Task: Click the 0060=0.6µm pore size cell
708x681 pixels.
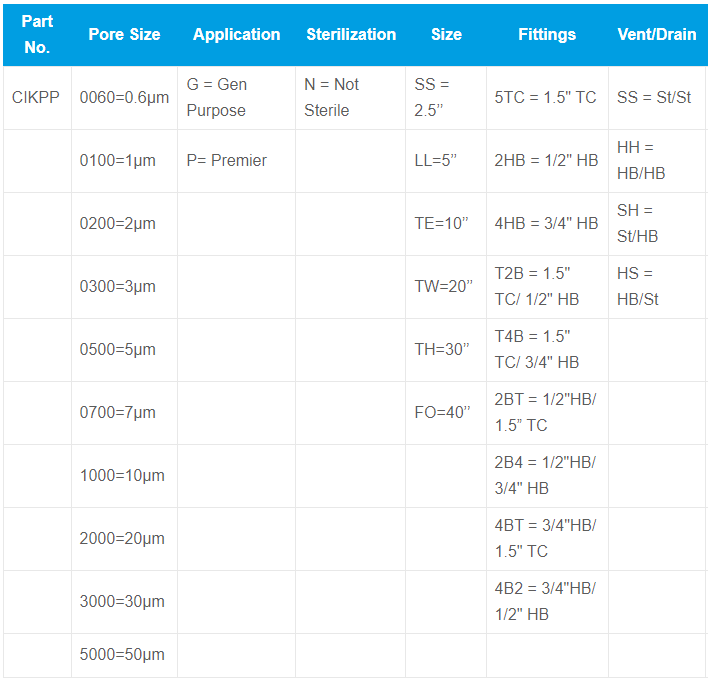Action: coord(124,98)
